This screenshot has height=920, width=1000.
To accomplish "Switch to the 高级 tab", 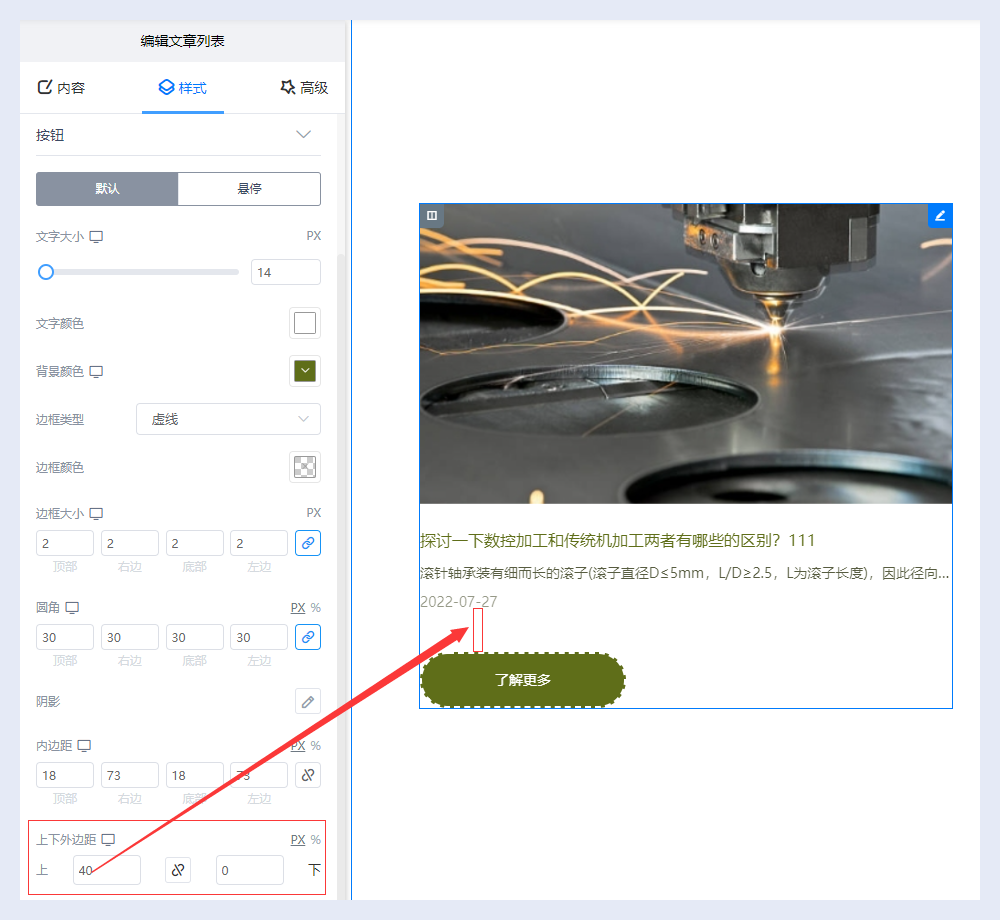I will 304,88.
